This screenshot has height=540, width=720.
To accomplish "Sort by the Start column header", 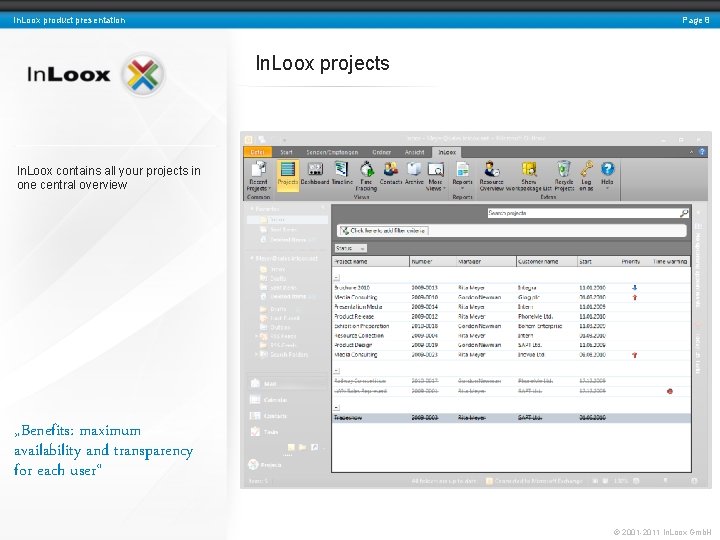I will pos(597,261).
